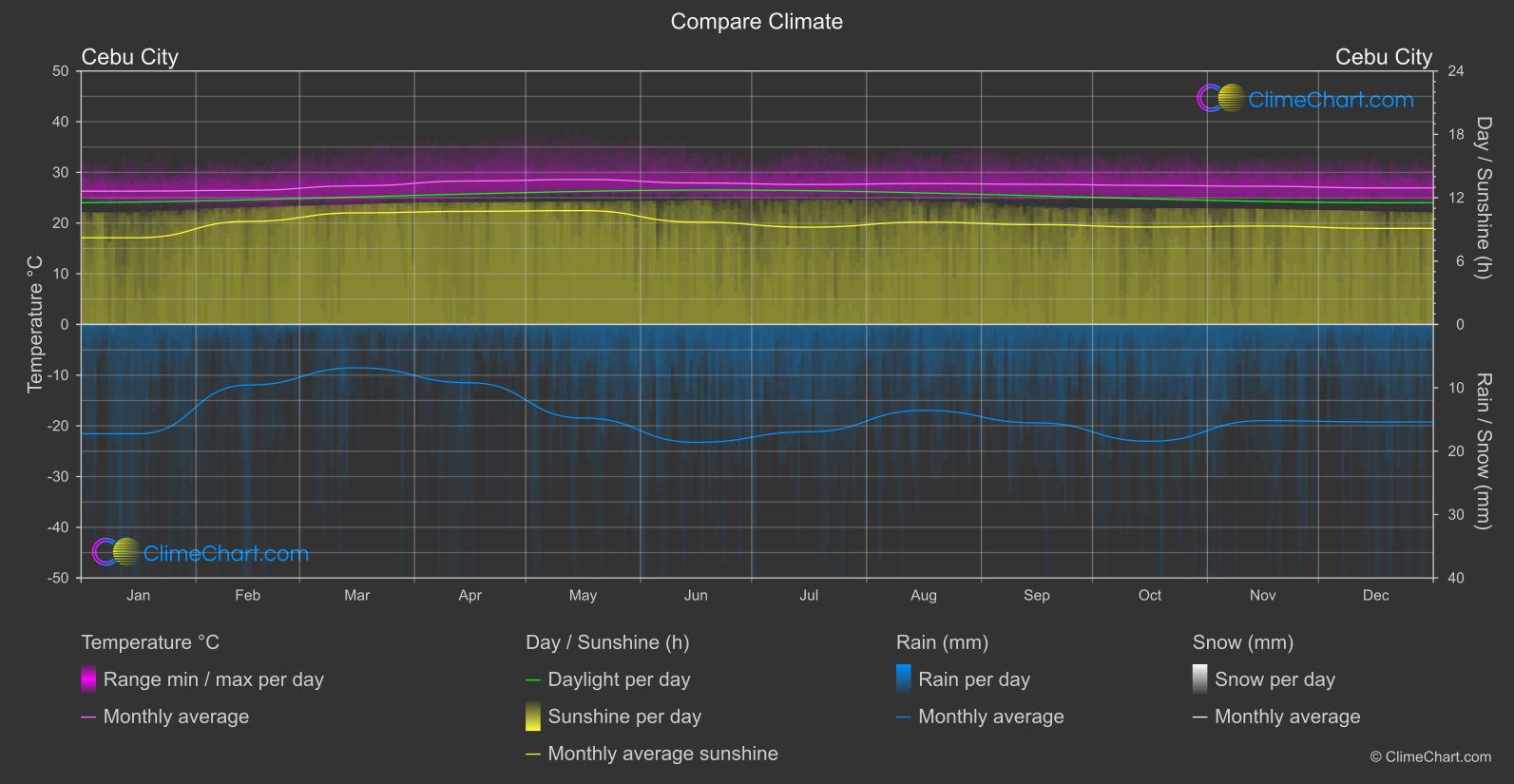Click the green Daylight per day line marker
This screenshot has width=1514, height=784.
tap(532, 680)
